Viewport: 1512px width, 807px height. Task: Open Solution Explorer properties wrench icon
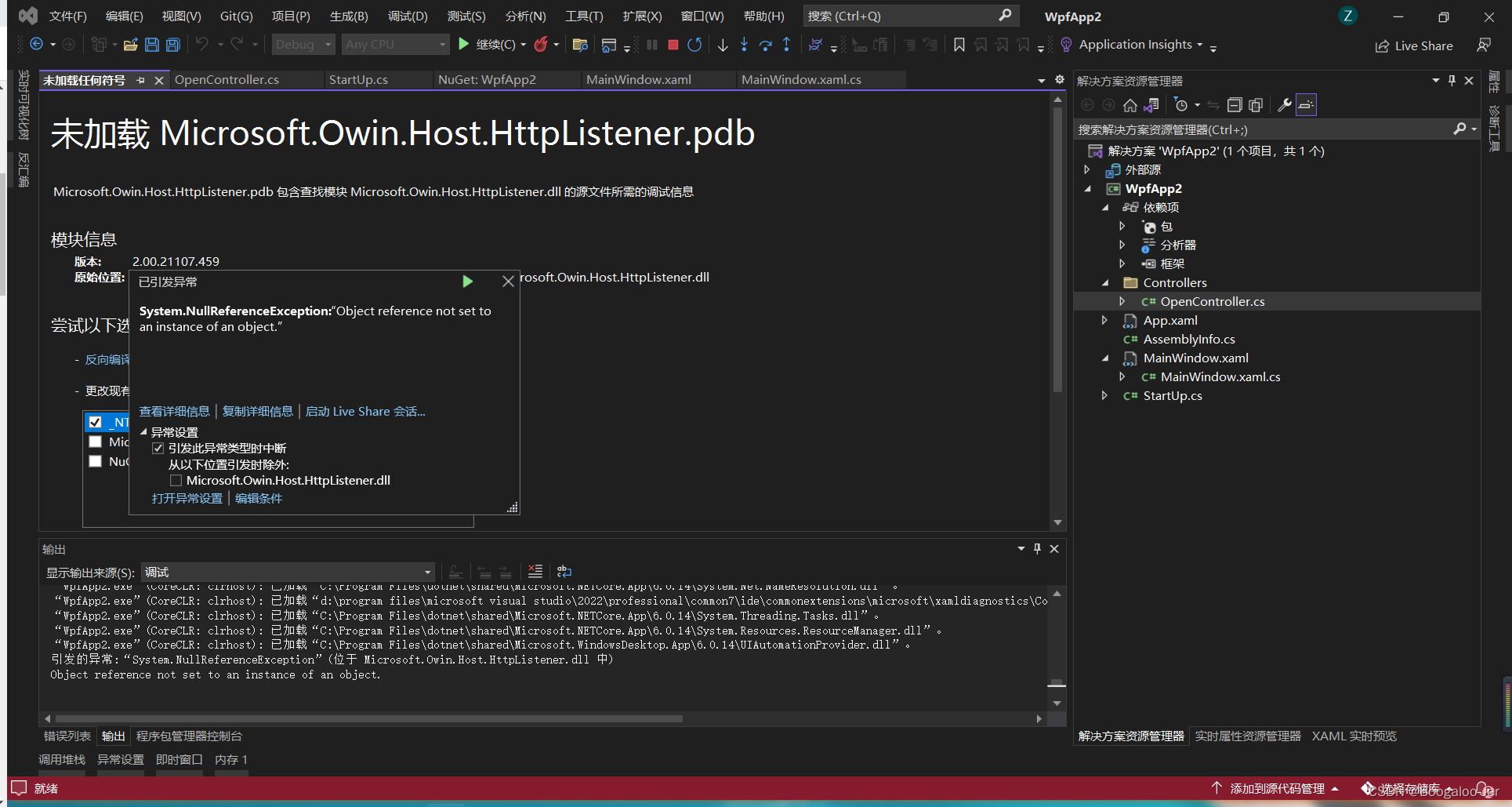(1284, 105)
